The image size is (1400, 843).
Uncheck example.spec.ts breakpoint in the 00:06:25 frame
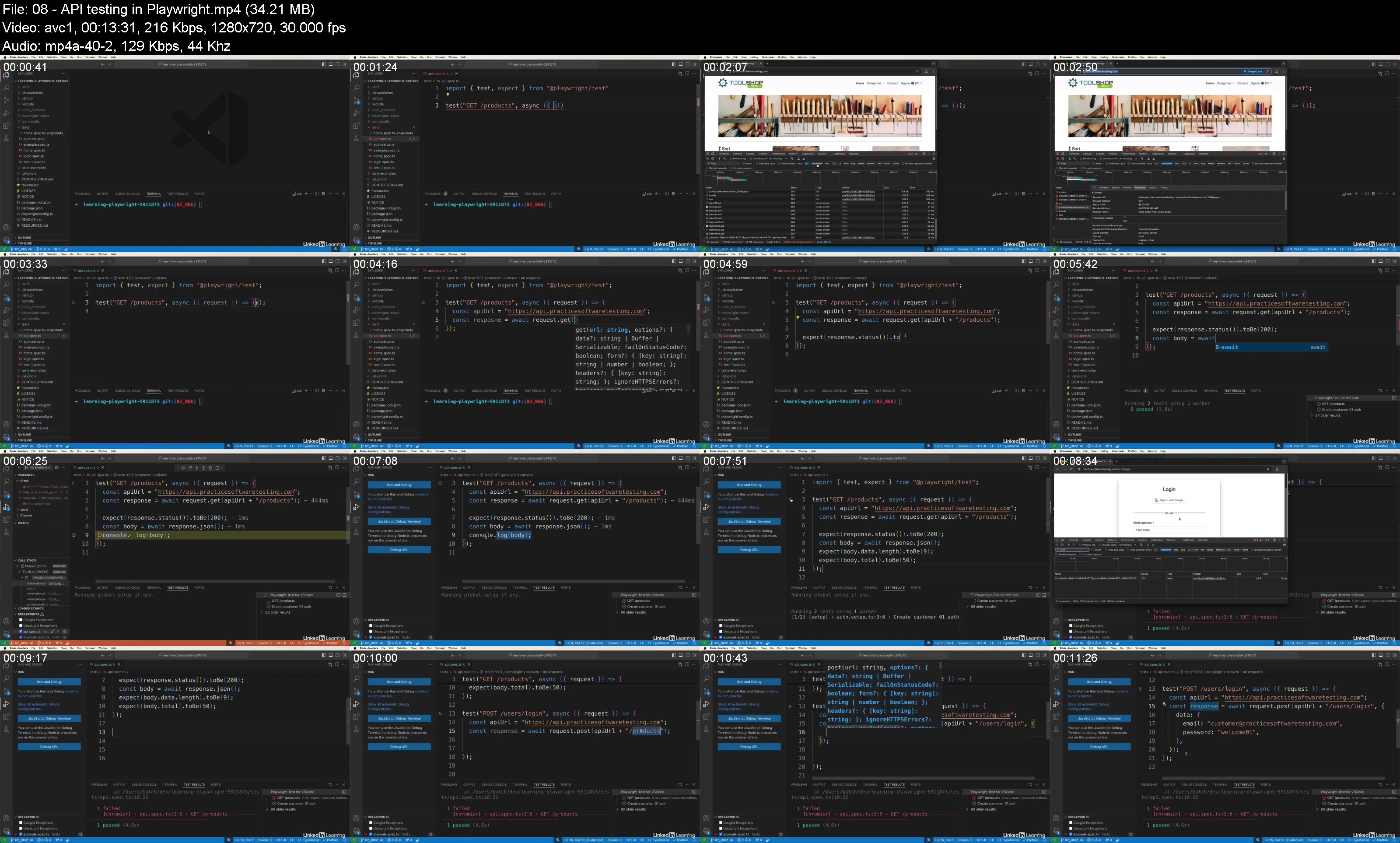21,637
